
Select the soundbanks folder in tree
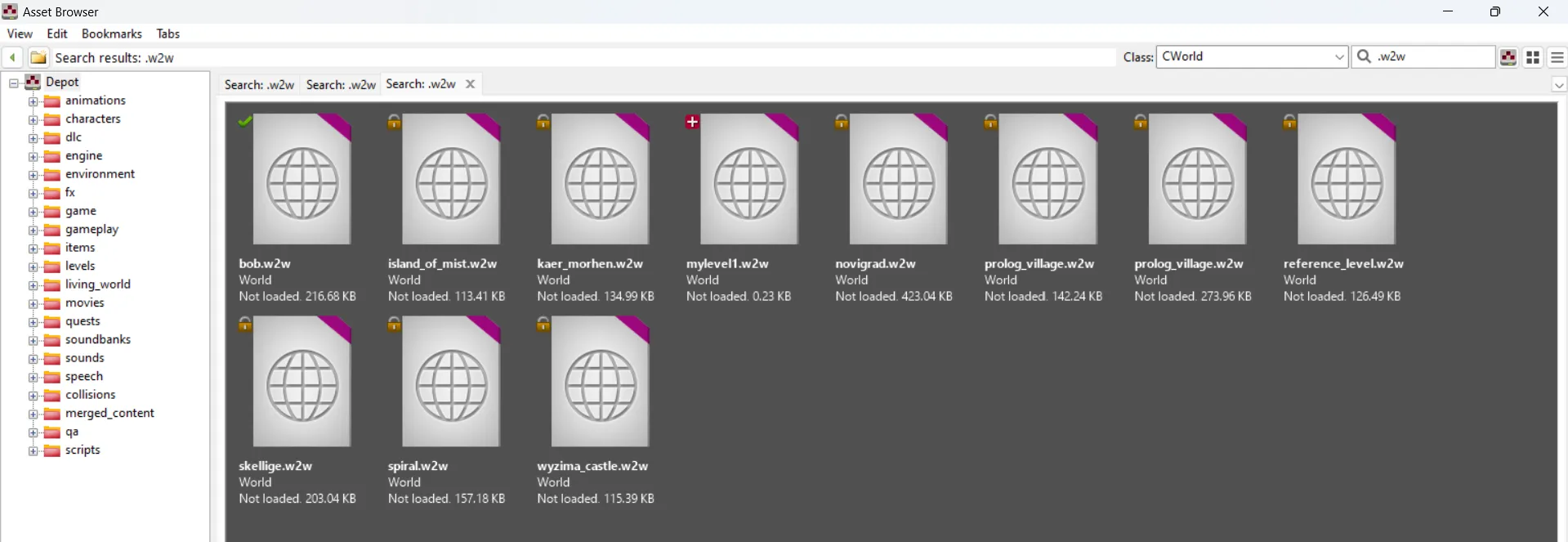coord(98,339)
